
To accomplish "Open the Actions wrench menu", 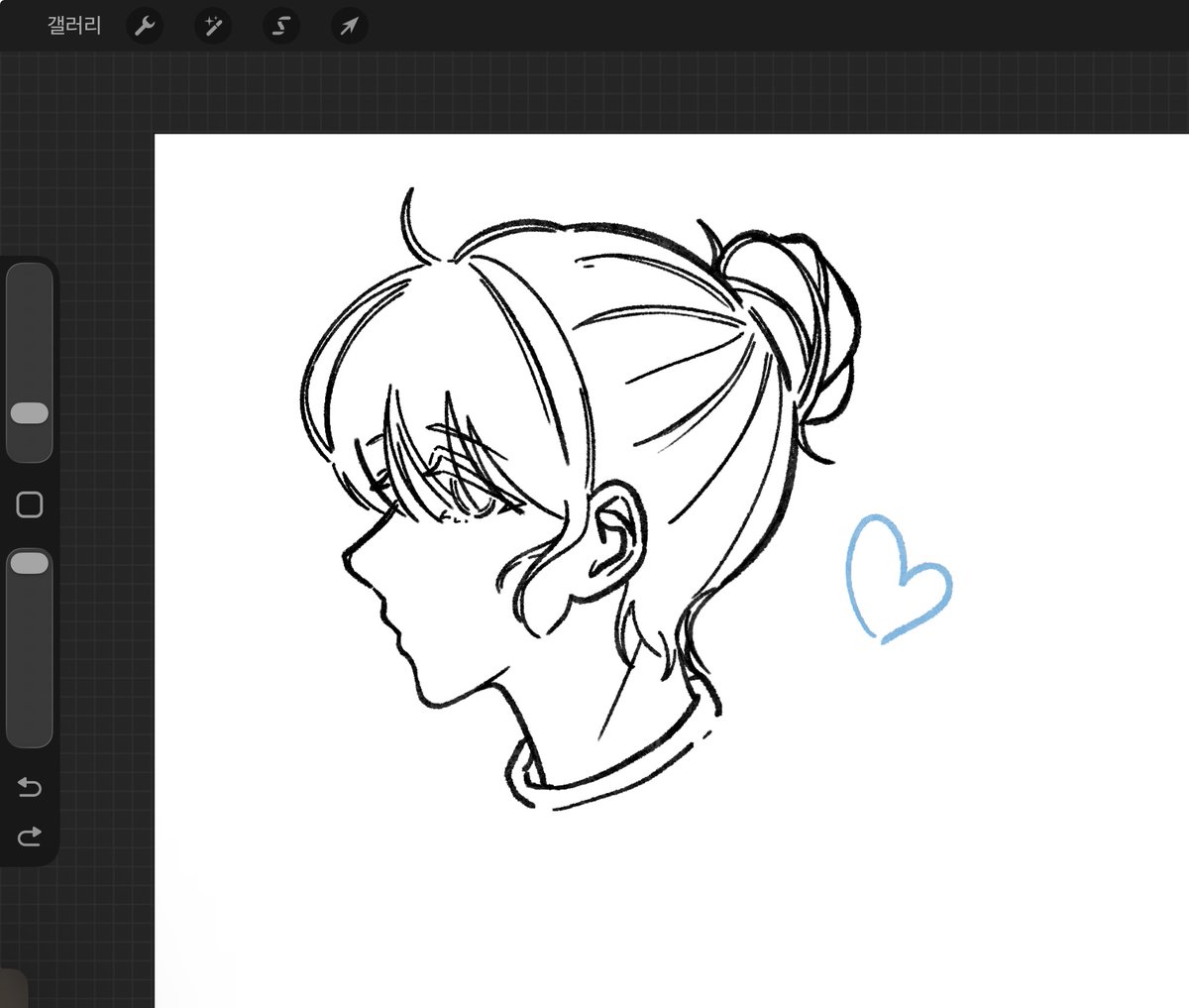I will pyautogui.click(x=145, y=26).
